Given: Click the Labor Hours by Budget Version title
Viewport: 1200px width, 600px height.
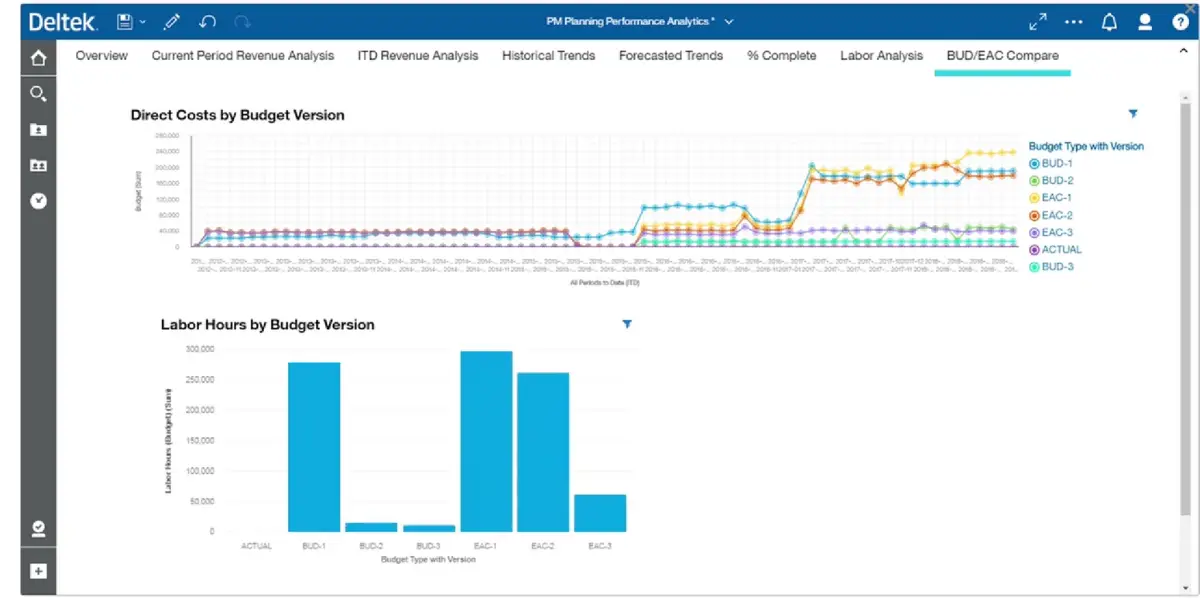Looking at the screenshot, I should coord(267,325).
